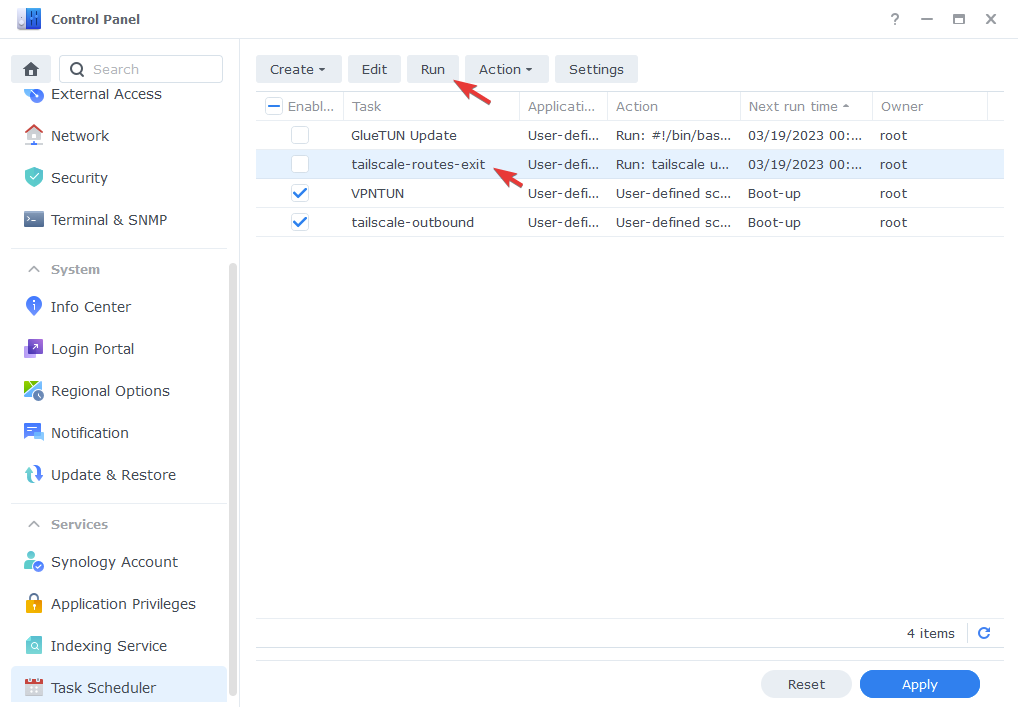Click the sidebar vertical scrollbar
1018x707 pixels.
point(232,479)
